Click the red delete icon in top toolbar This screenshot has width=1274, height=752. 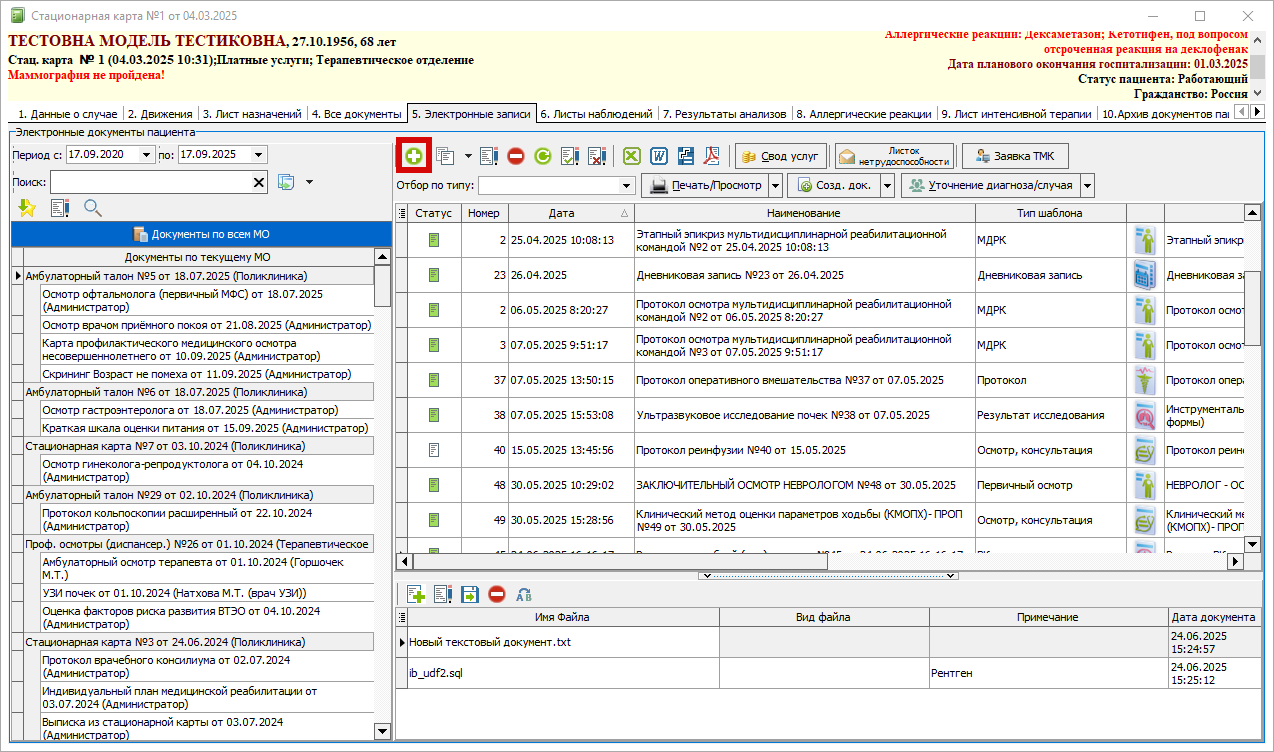pos(516,156)
